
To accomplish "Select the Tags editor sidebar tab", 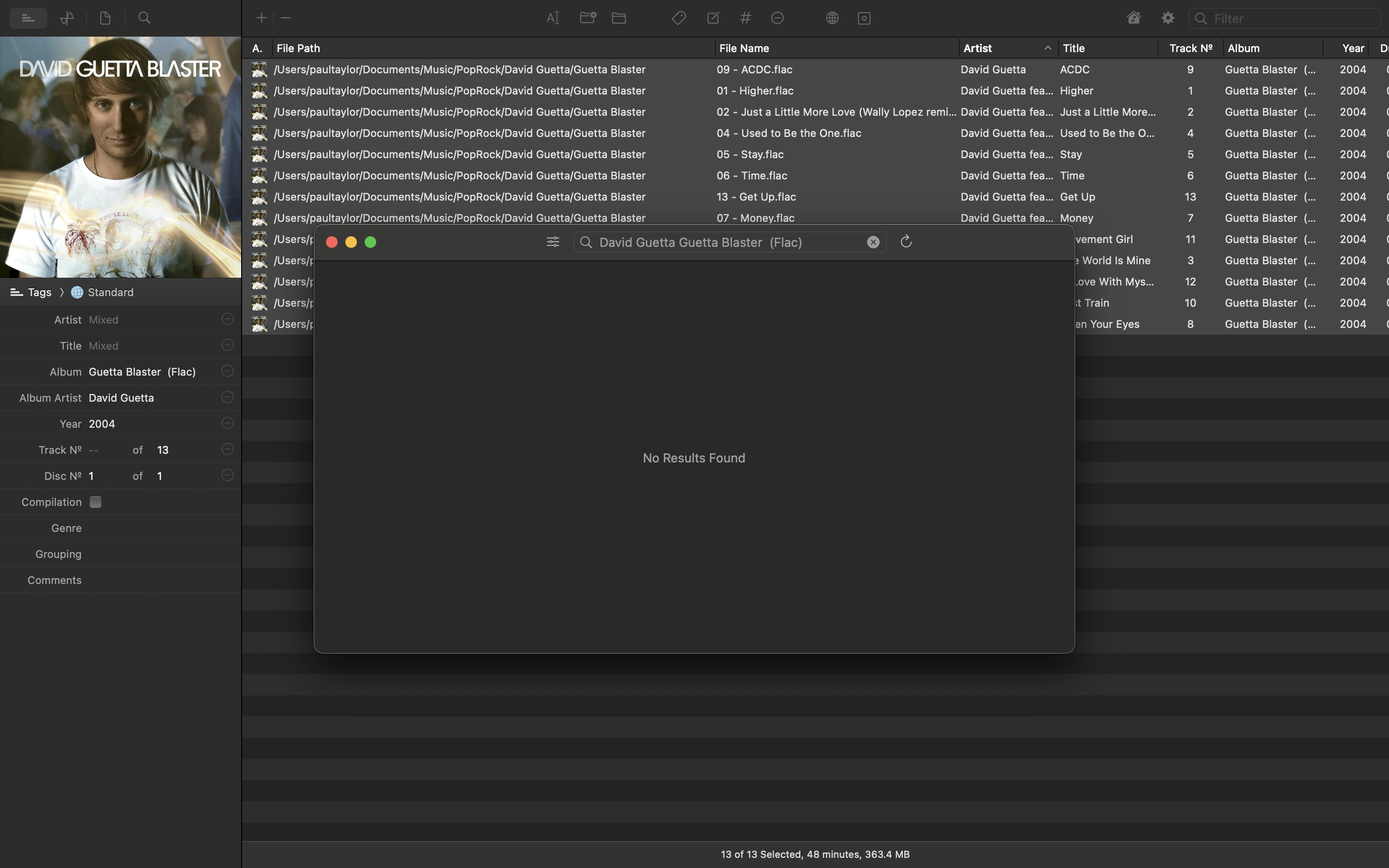I will [28, 18].
